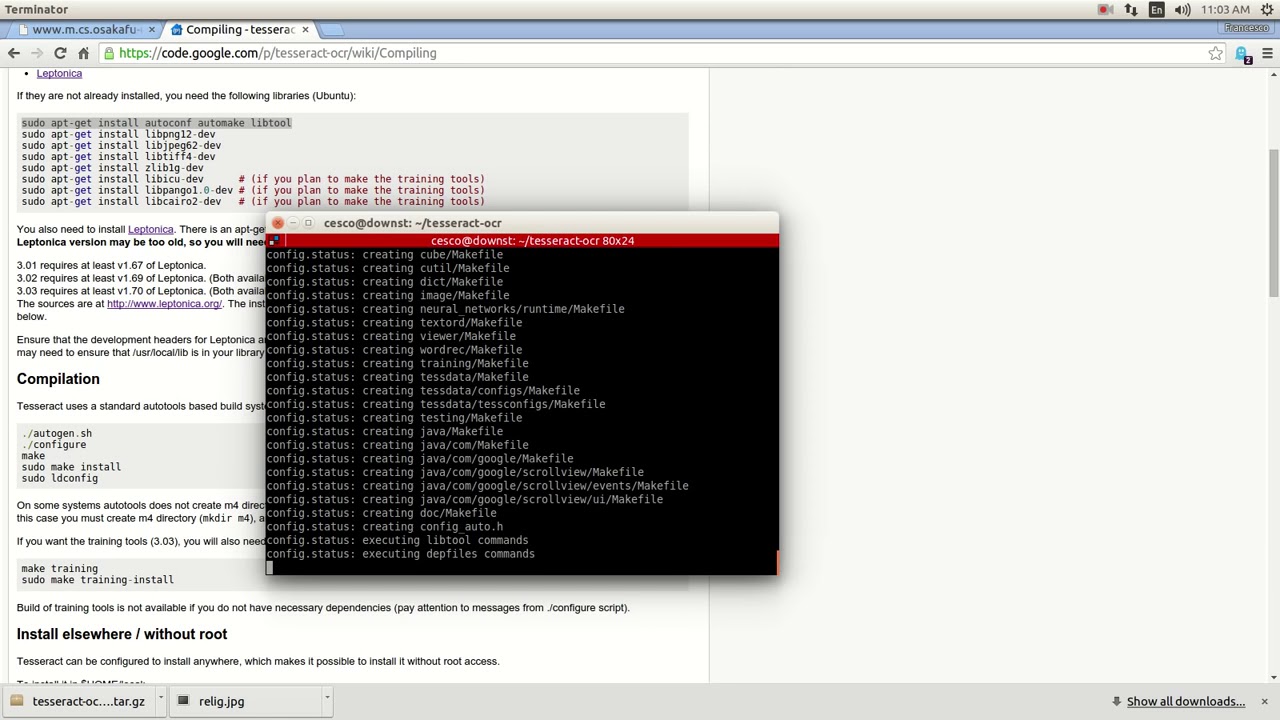
Task: Click terminal line 'creating cube/Makefile'
Action: point(385,255)
